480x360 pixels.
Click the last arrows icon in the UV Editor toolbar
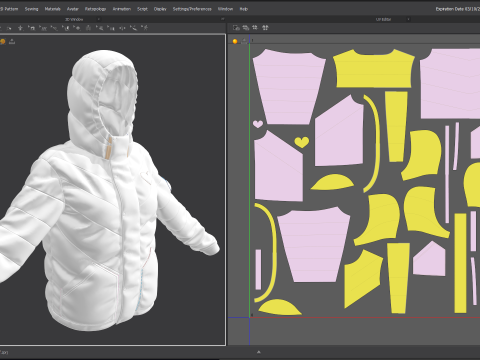click(265, 28)
